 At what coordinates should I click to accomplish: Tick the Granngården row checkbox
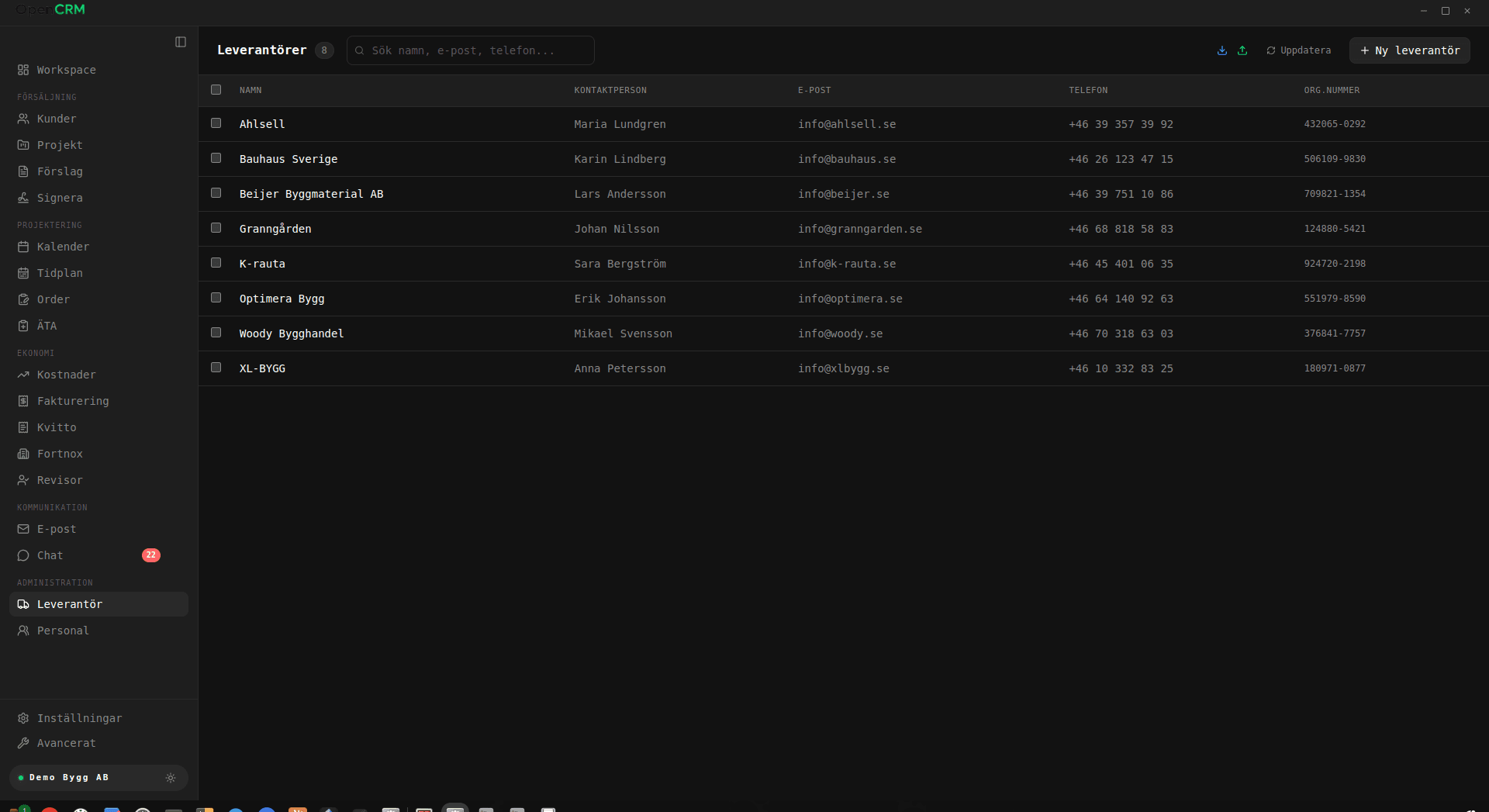(216, 228)
